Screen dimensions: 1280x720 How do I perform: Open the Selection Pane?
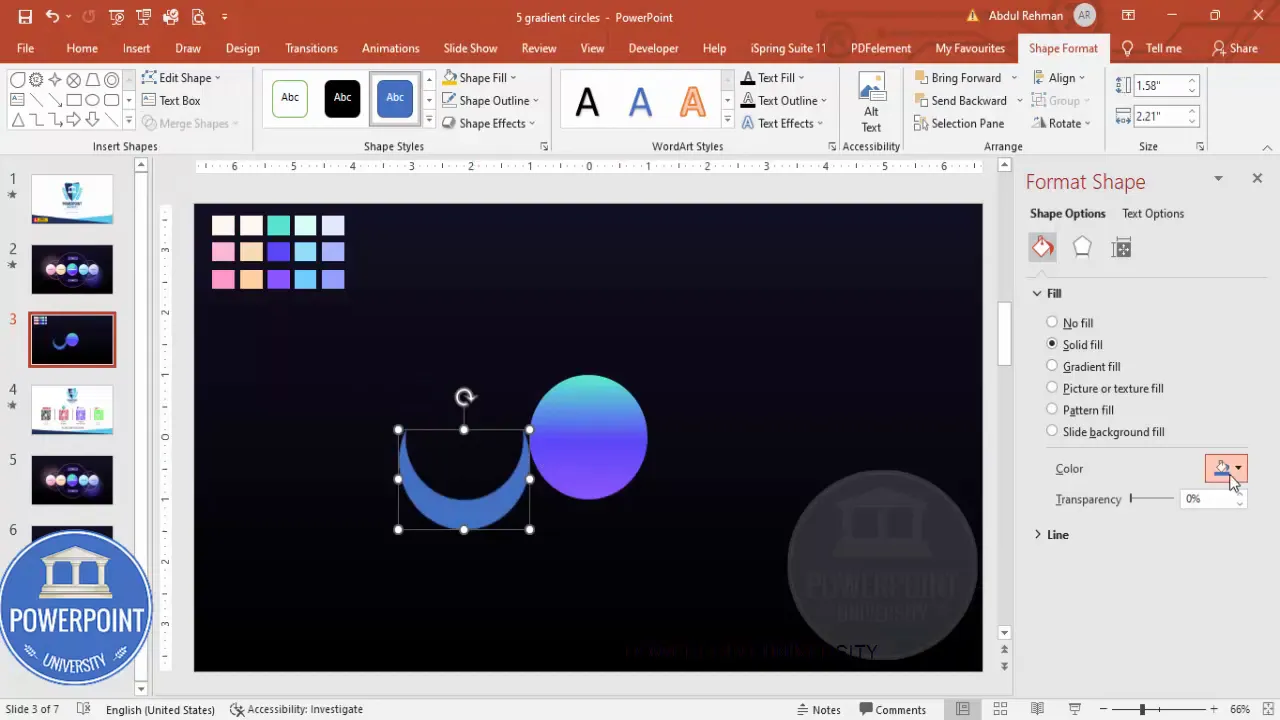point(959,123)
